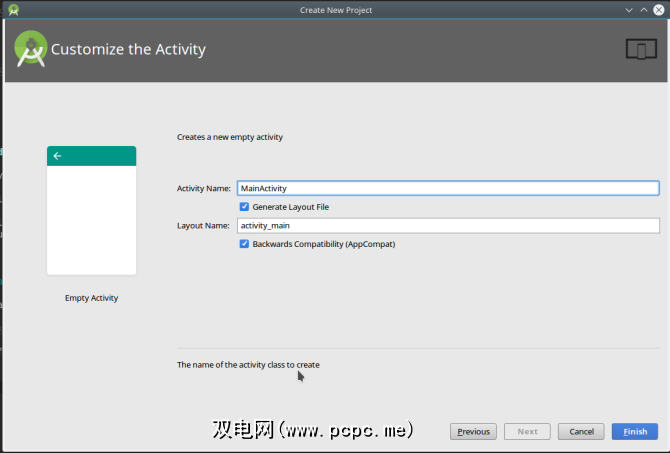The width and height of the screenshot is (670, 453).
Task: Click "Creates a new empty activity" text
Action: pyautogui.click(x=230, y=137)
